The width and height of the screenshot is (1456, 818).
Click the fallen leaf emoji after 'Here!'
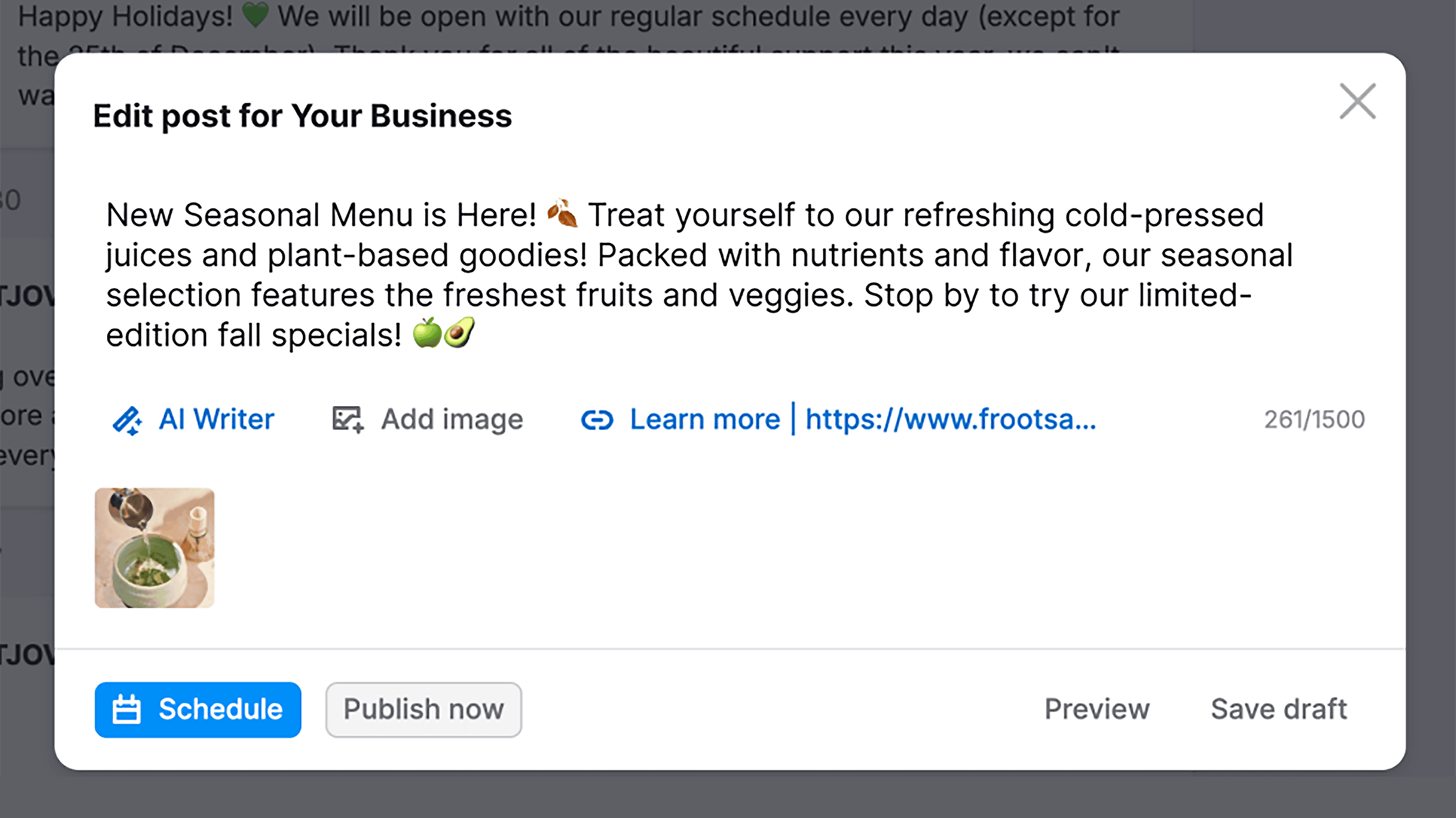563,214
